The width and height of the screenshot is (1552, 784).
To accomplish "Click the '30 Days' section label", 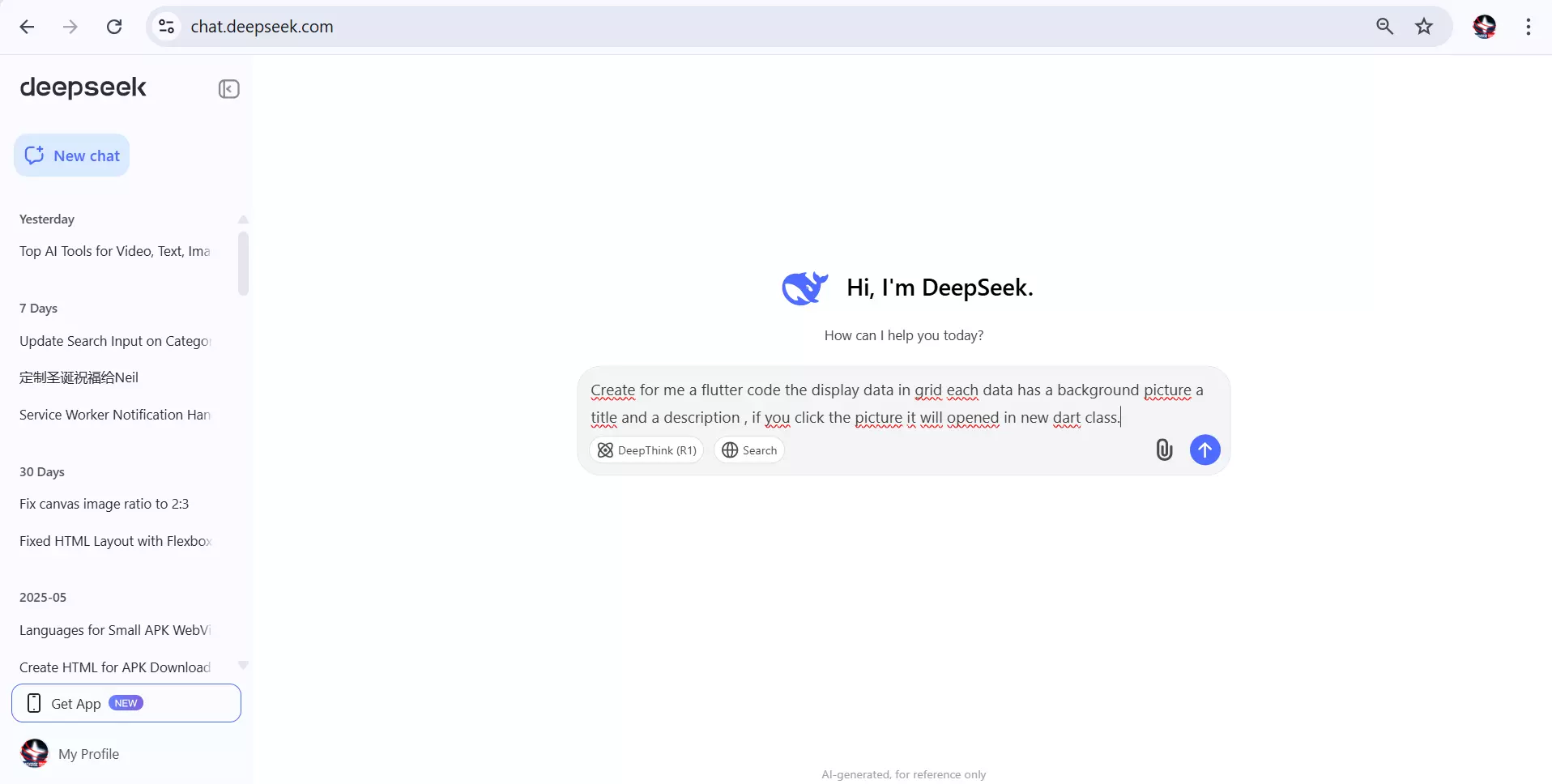I will 42,472.
